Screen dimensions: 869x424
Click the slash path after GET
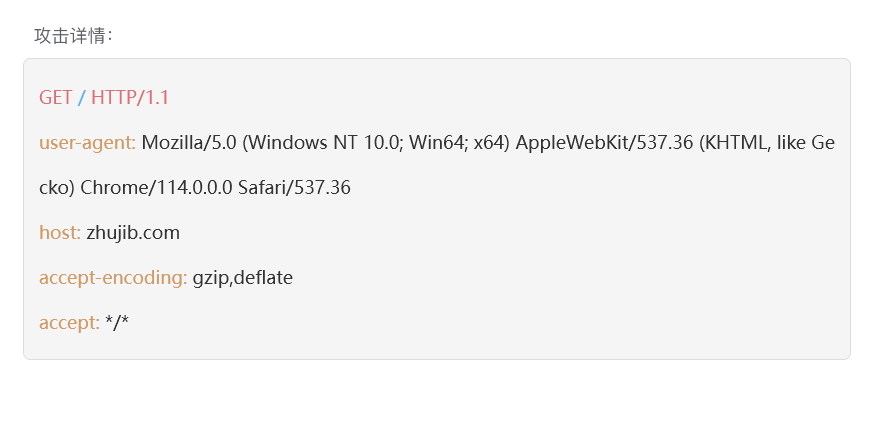81,97
